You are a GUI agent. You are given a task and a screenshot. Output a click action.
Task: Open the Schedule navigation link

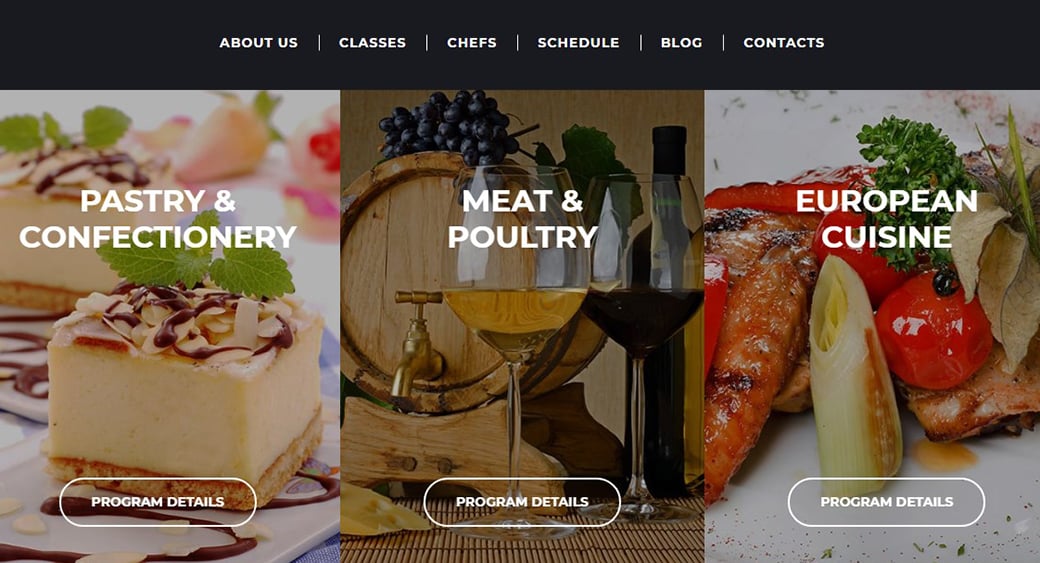click(578, 42)
